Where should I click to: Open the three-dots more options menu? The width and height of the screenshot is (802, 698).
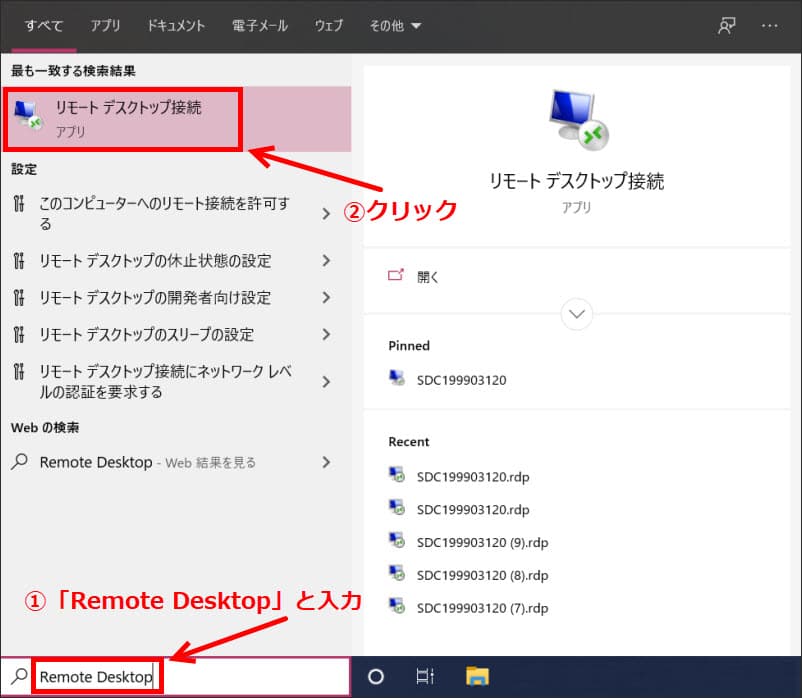(769, 26)
